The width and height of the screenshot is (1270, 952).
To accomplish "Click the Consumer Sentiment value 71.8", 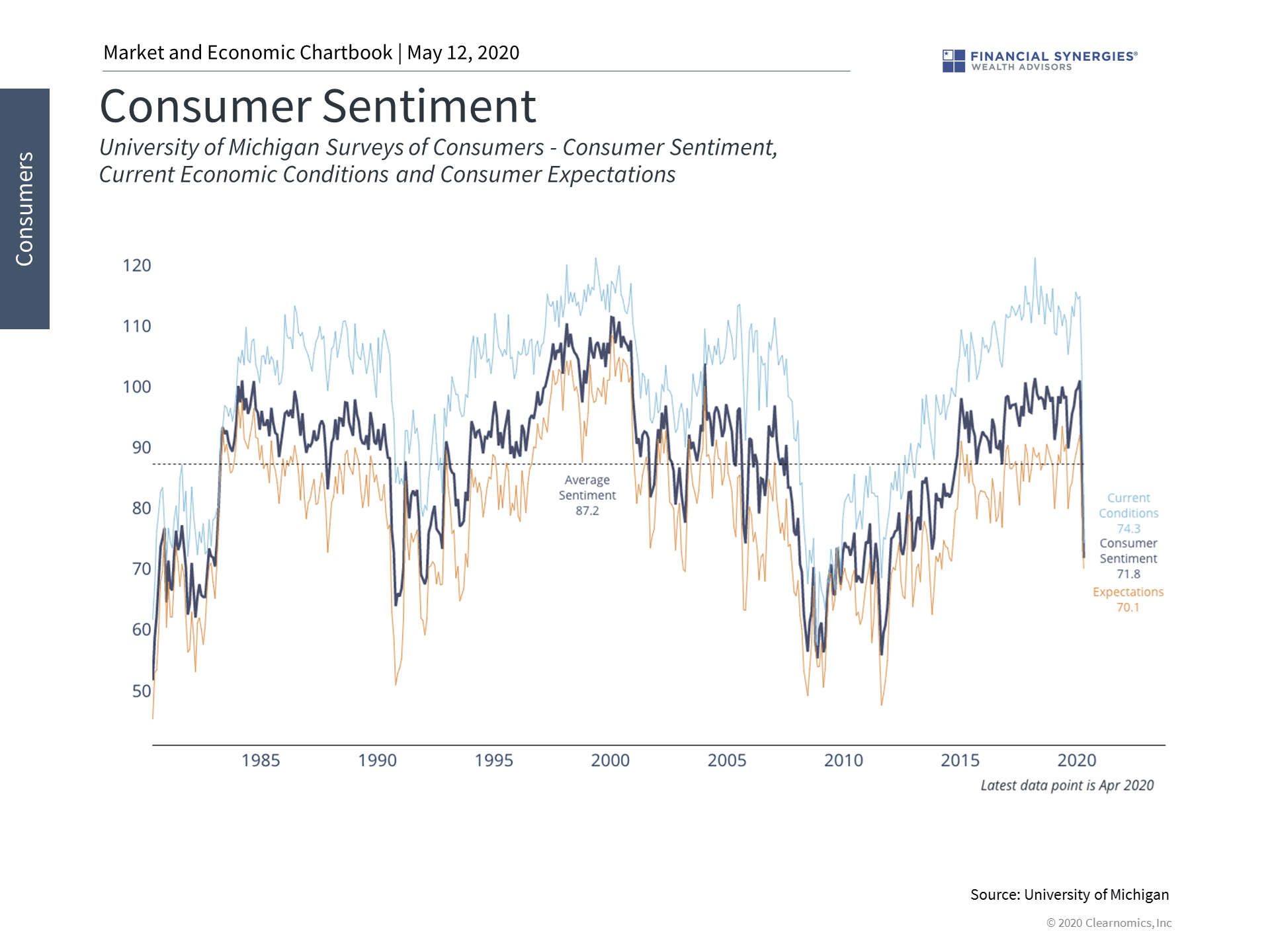I will tap(1128, 575).
